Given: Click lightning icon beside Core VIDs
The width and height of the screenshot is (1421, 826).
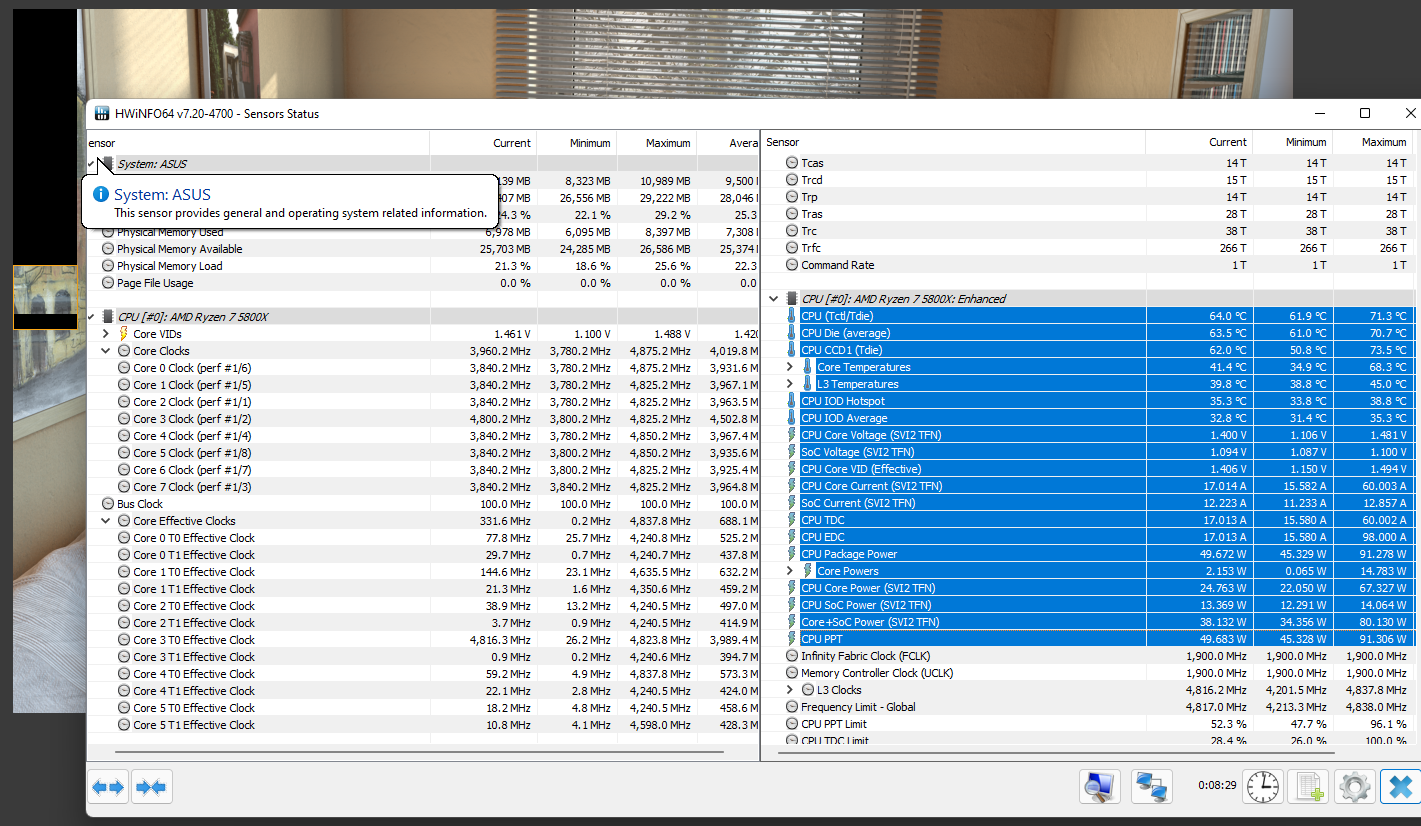Looking at the screenshot, I should (x=124, y=334).
